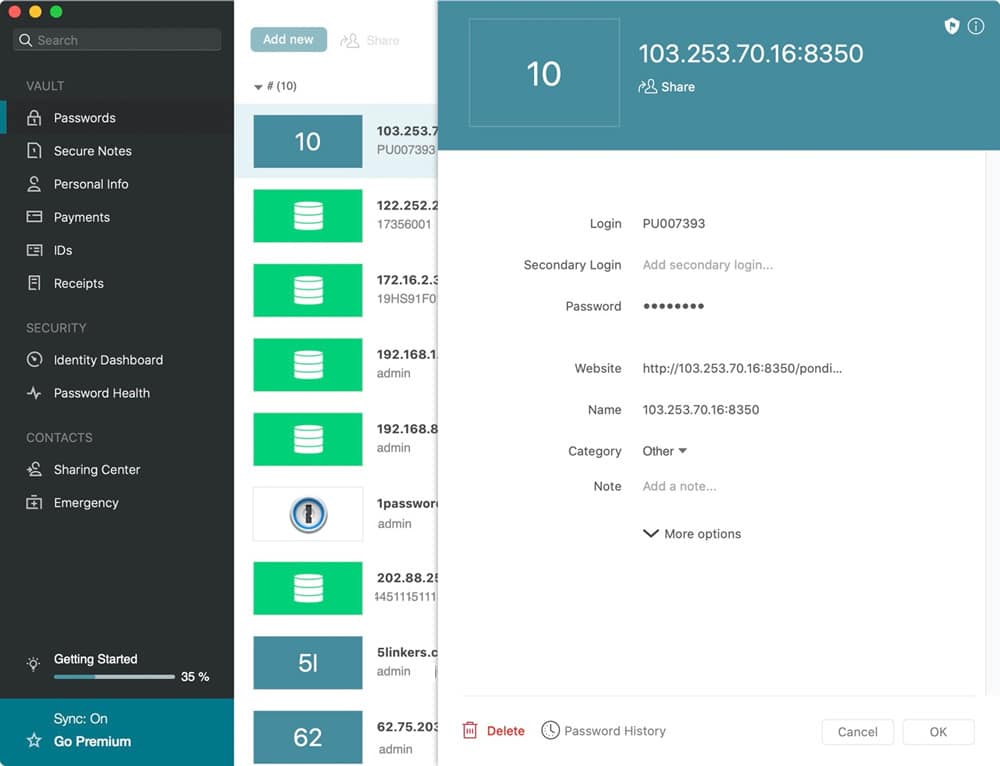Select the 192.168.8 entry database icon
This screenshot has width=1000, height=766.
[x=308, y=439]
